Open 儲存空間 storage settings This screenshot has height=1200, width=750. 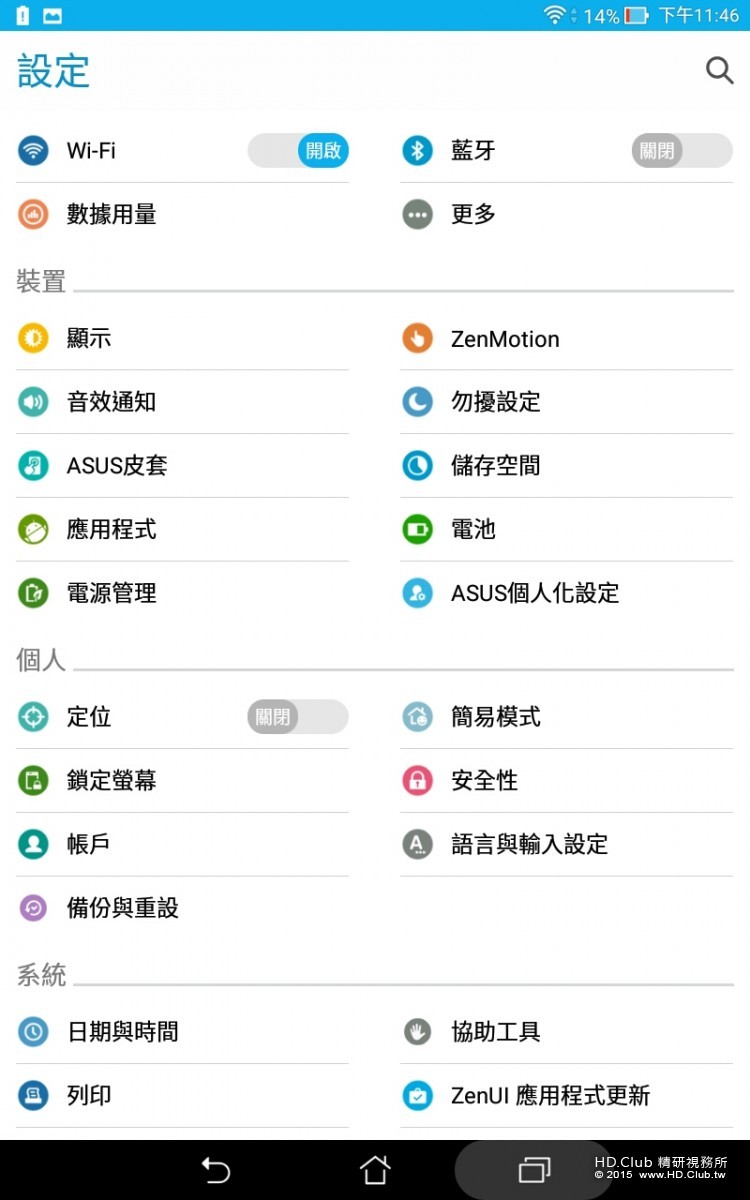click(495, 465)
